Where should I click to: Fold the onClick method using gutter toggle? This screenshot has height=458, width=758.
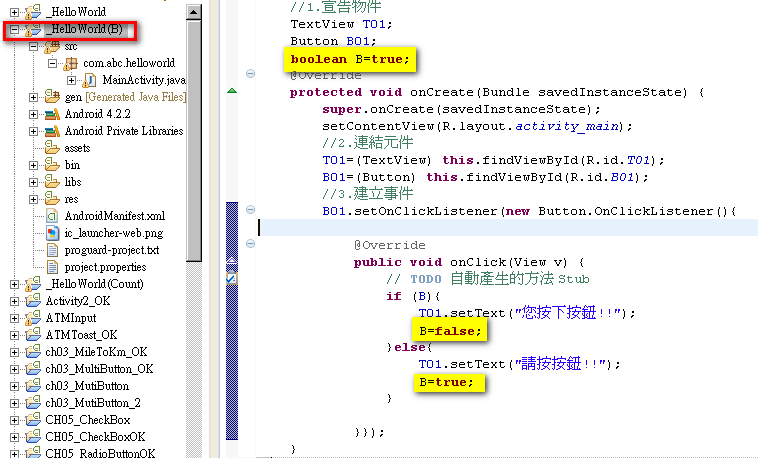pos(250,243)
